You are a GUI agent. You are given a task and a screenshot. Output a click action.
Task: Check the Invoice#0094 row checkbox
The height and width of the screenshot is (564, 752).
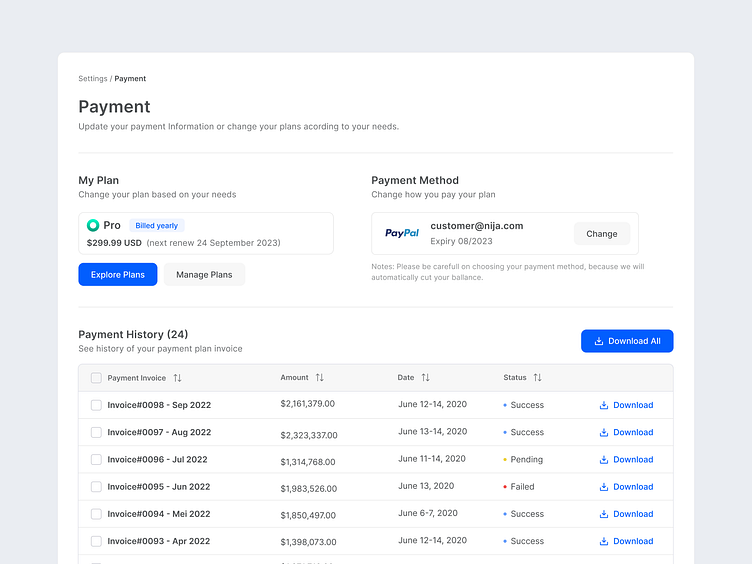[x=96, y=514]
